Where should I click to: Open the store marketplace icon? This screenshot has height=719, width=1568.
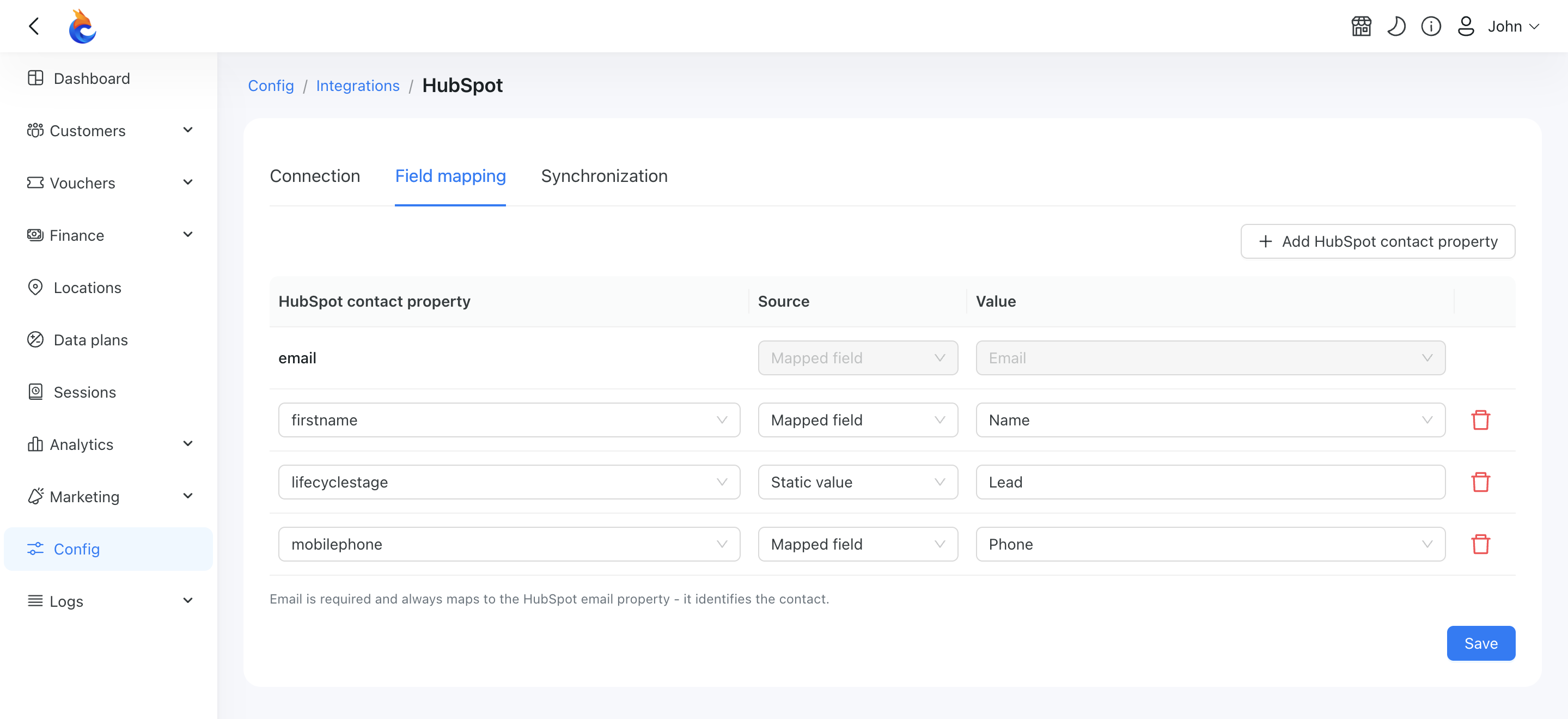[x=1361, y=26]
